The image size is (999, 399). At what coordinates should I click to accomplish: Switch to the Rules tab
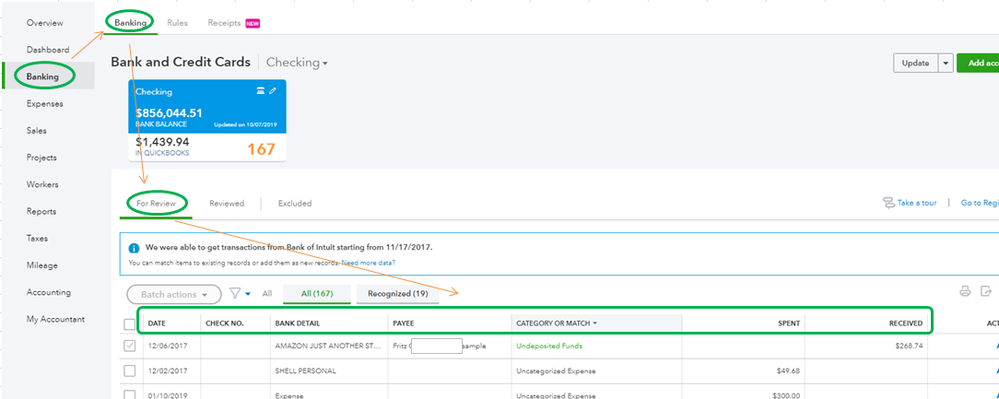click(x=177, y=22)
